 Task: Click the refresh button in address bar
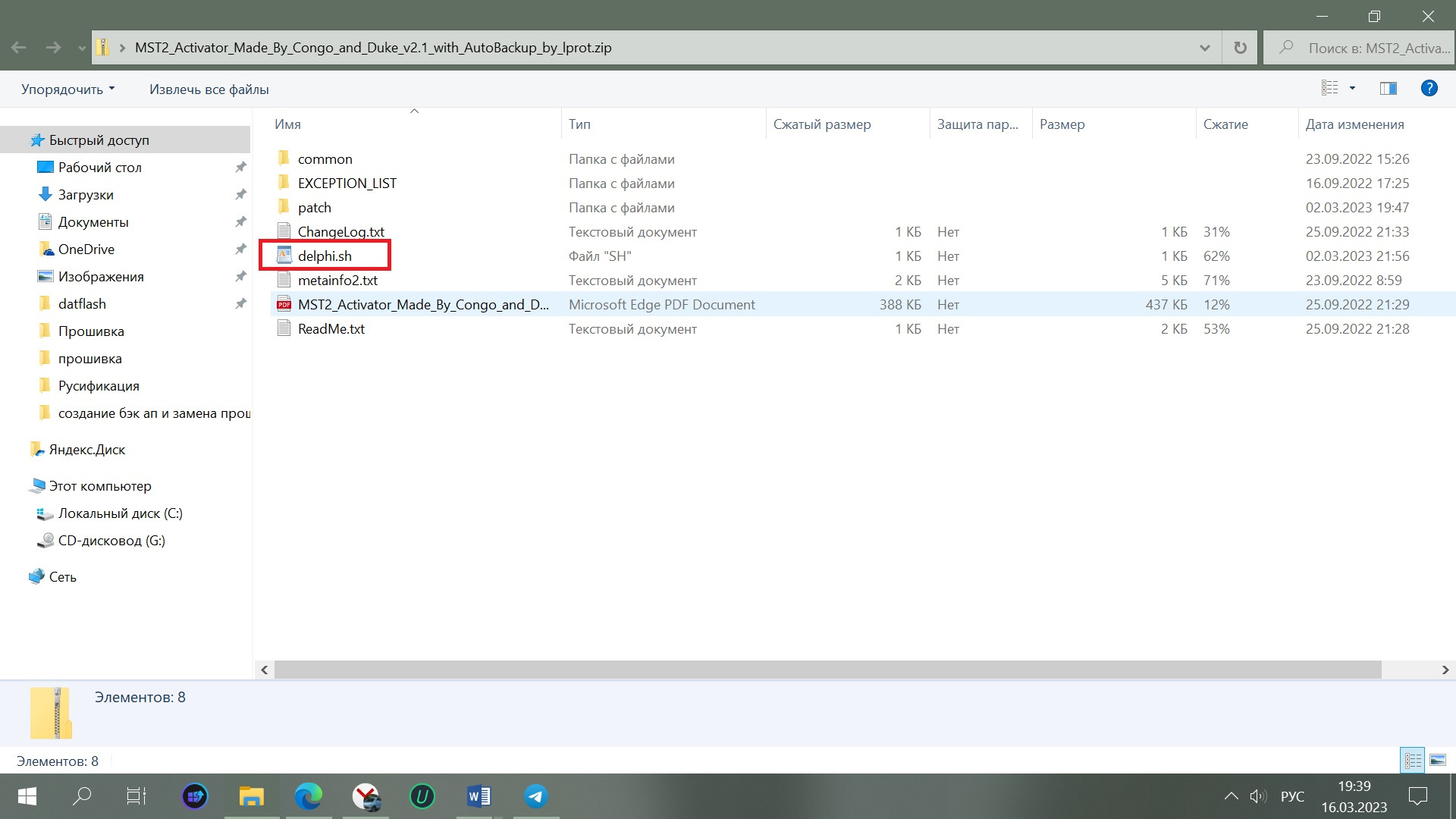[x=1240, y=48]
